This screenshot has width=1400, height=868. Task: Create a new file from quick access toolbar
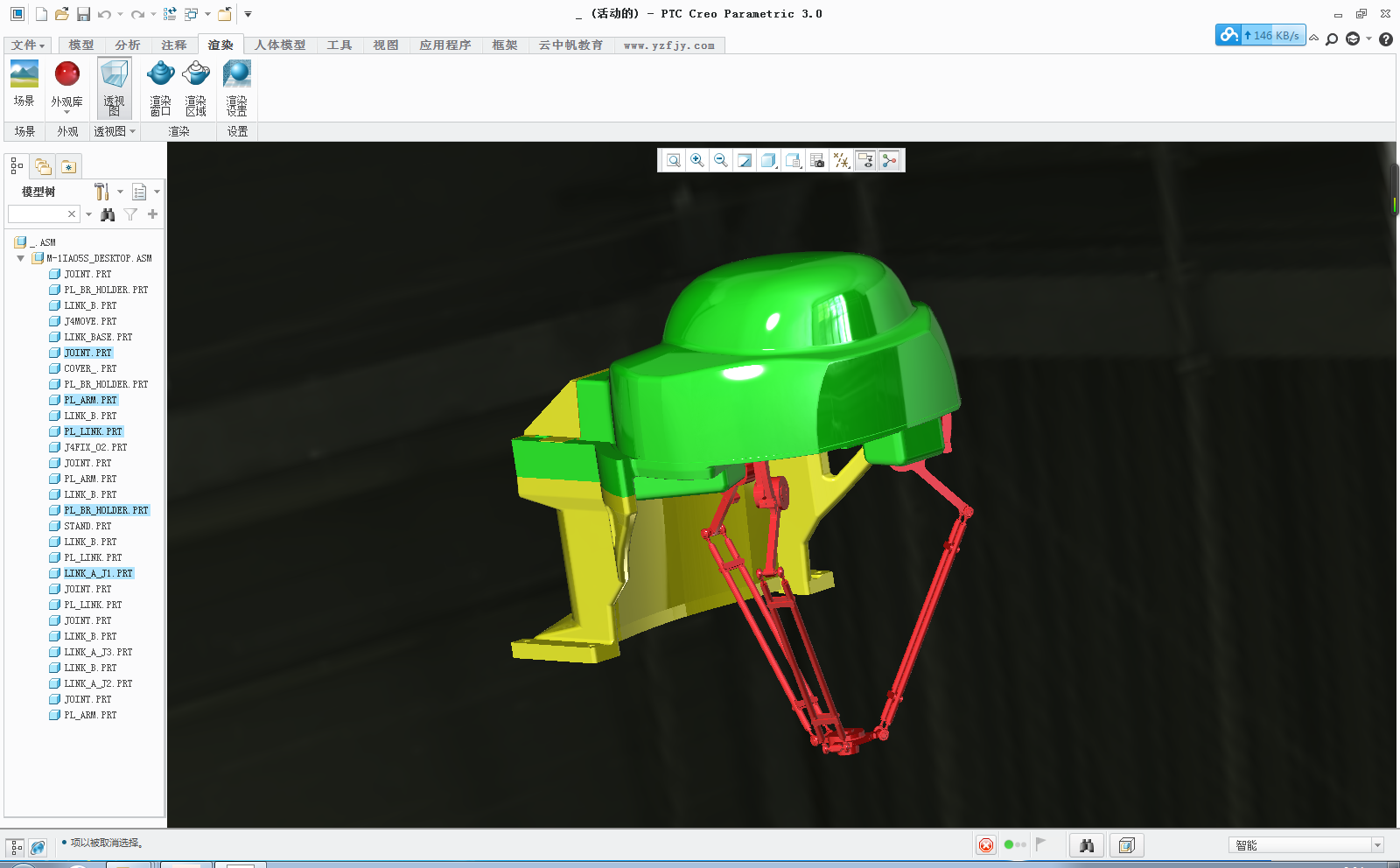41,14
